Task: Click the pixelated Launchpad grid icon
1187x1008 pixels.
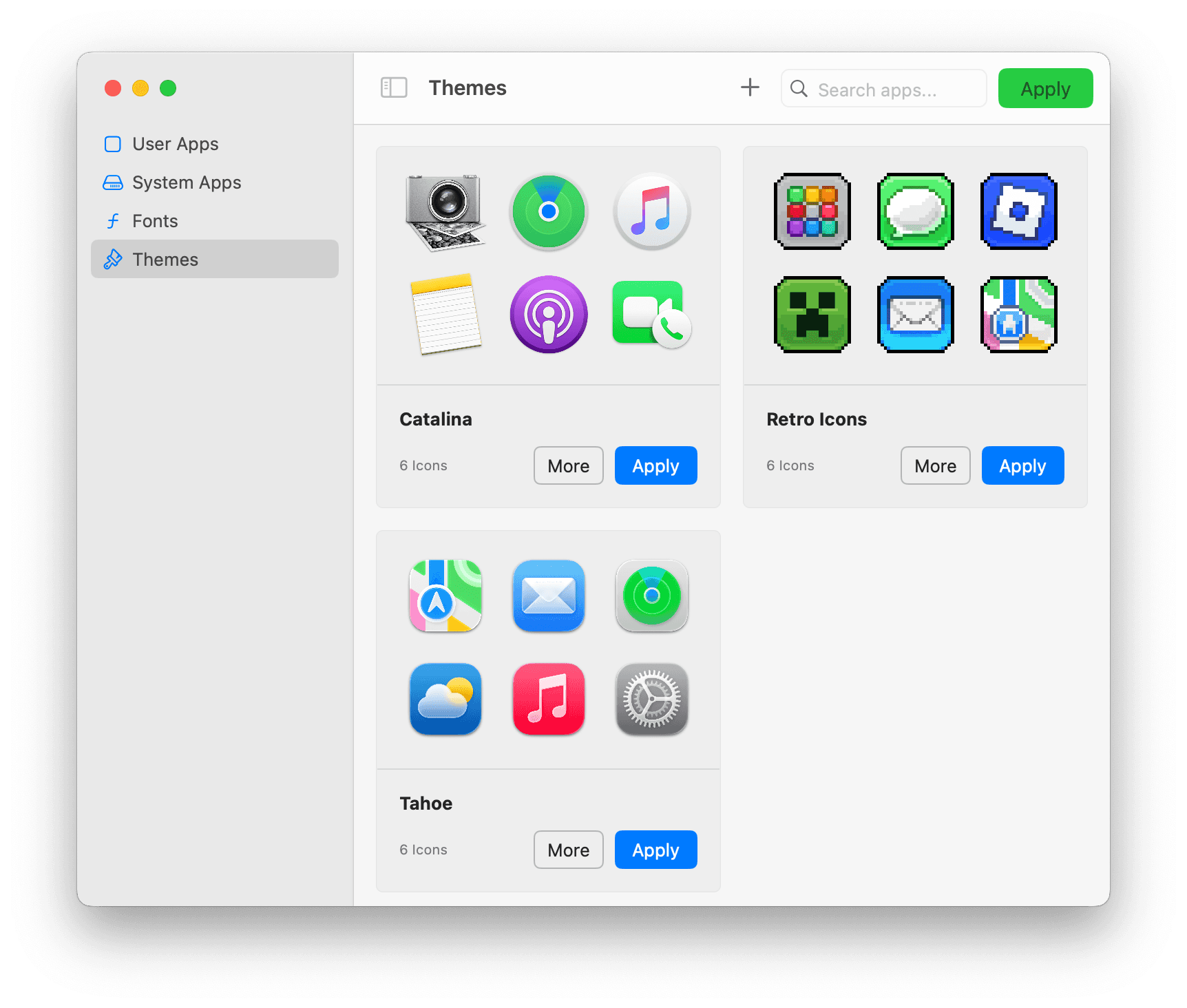Action: [x=812, y=211]
